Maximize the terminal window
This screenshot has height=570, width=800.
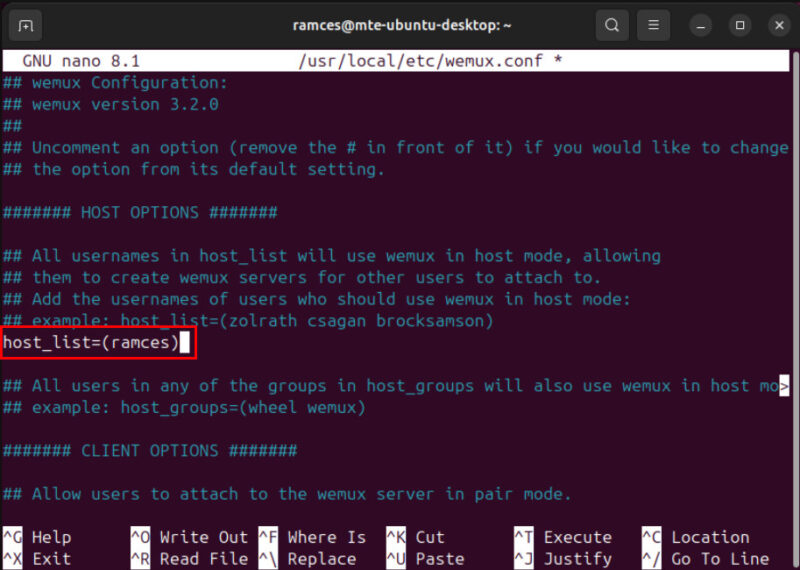740,26
